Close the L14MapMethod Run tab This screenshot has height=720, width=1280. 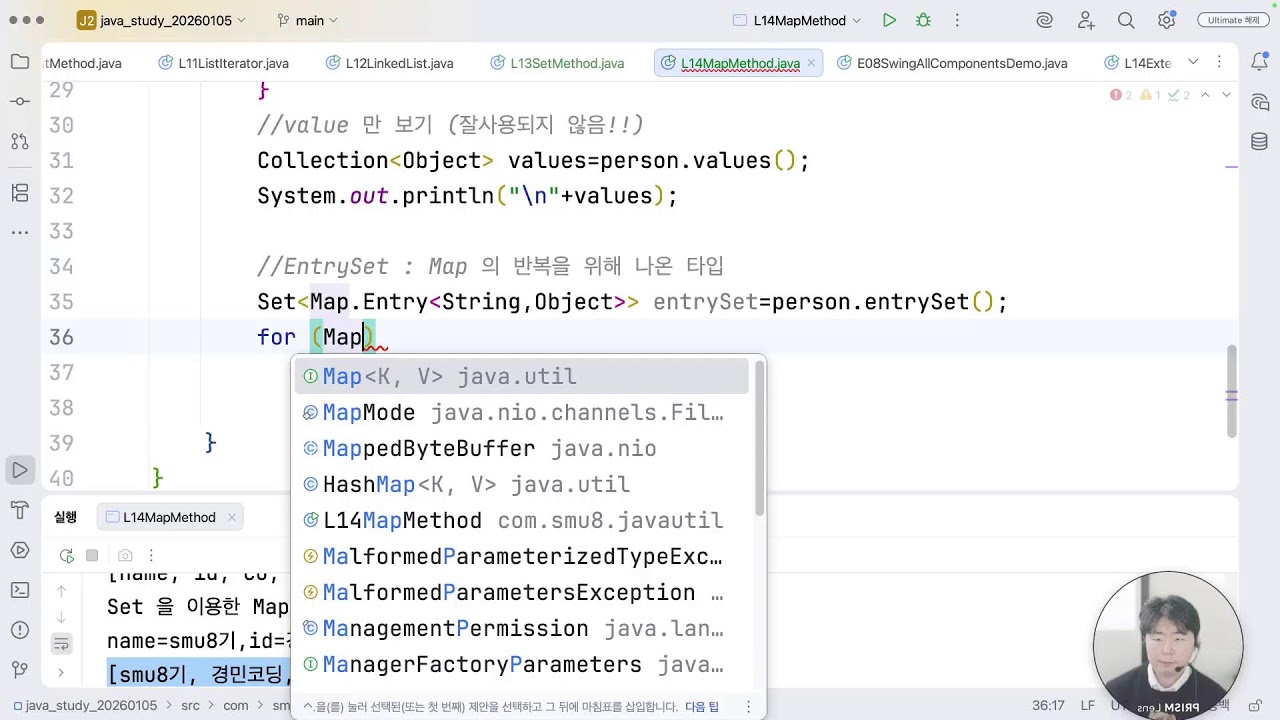pos(231,517)
